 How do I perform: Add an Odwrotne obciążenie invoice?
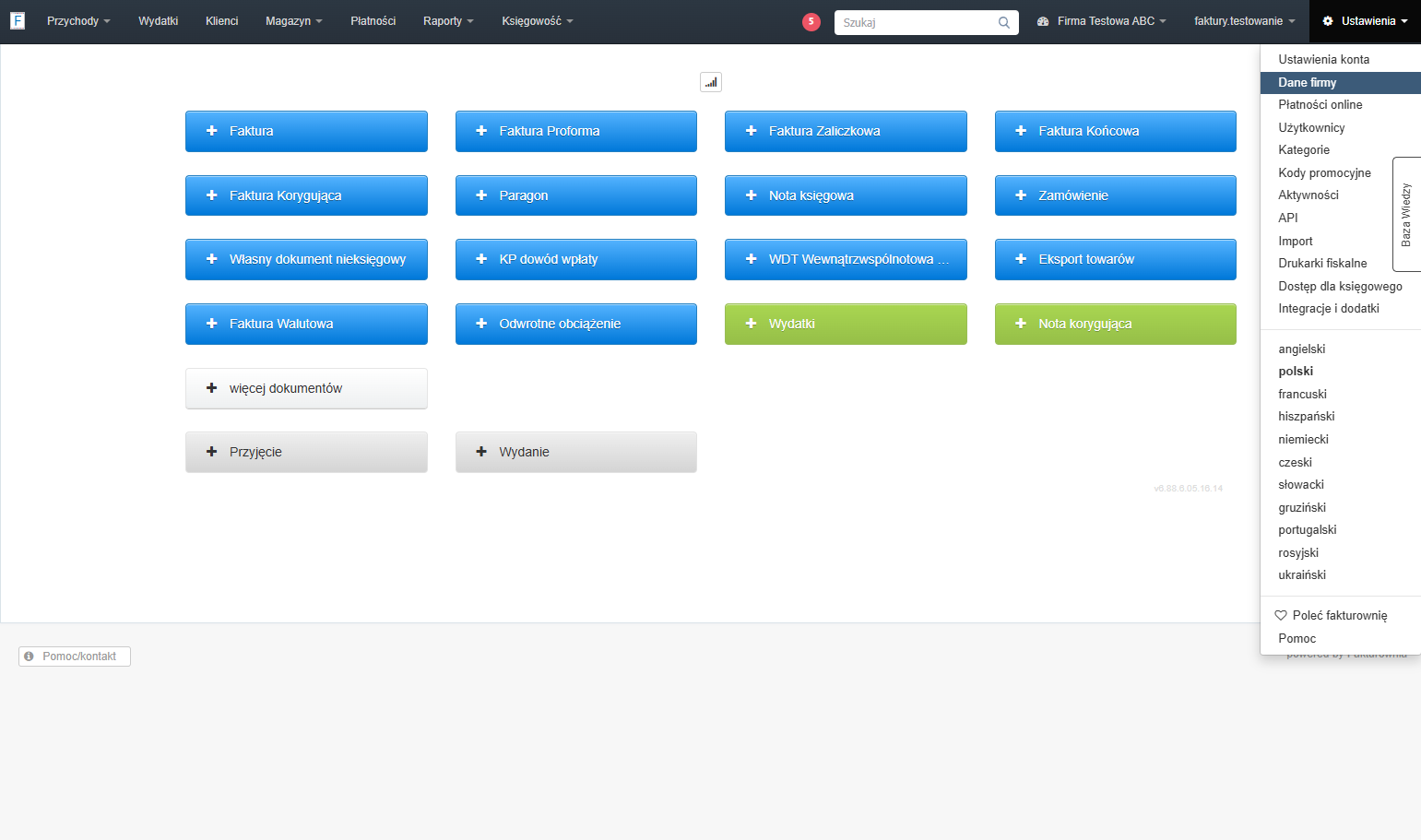(x=576, y=324)
